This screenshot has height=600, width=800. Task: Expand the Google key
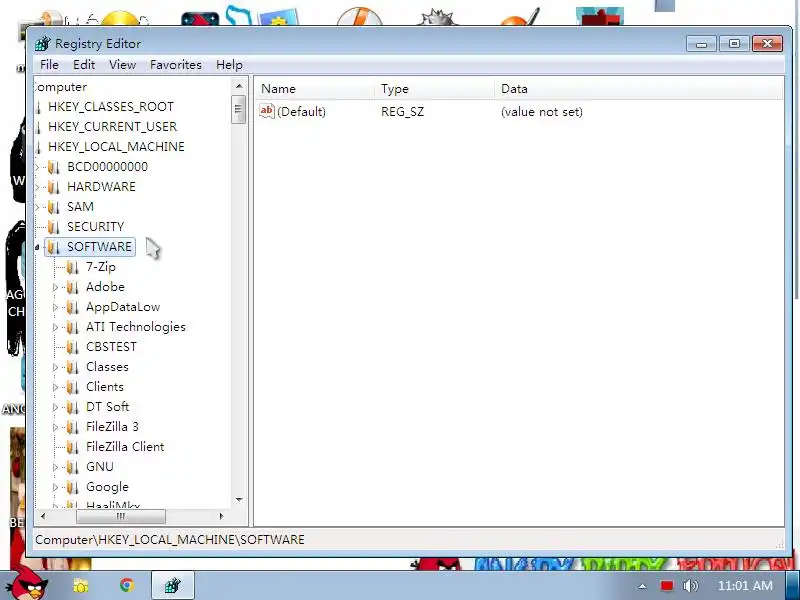click(x=56, y=487)
